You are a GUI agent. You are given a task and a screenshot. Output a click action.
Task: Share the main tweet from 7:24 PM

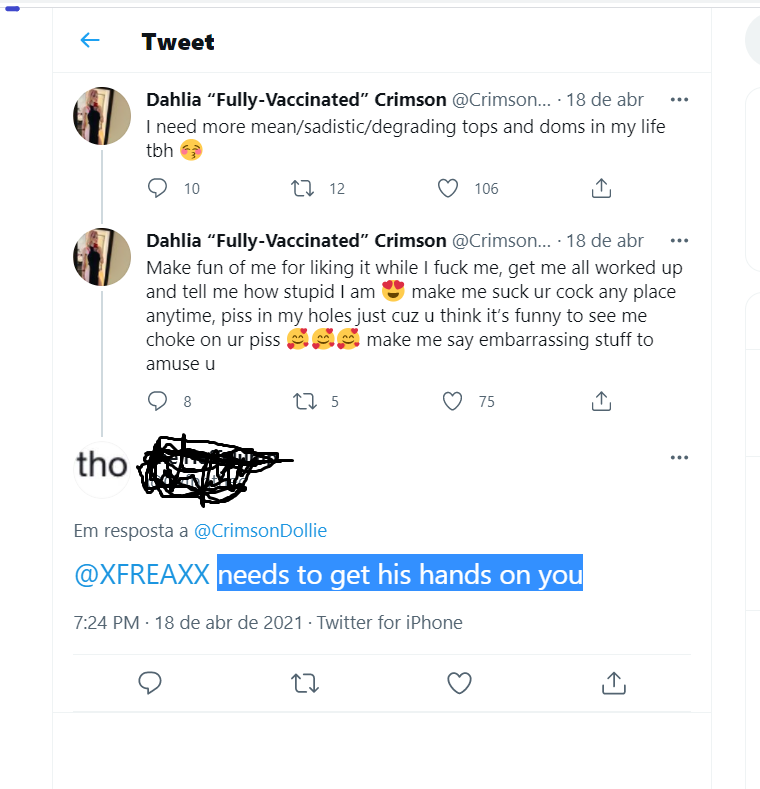[613, 683]
